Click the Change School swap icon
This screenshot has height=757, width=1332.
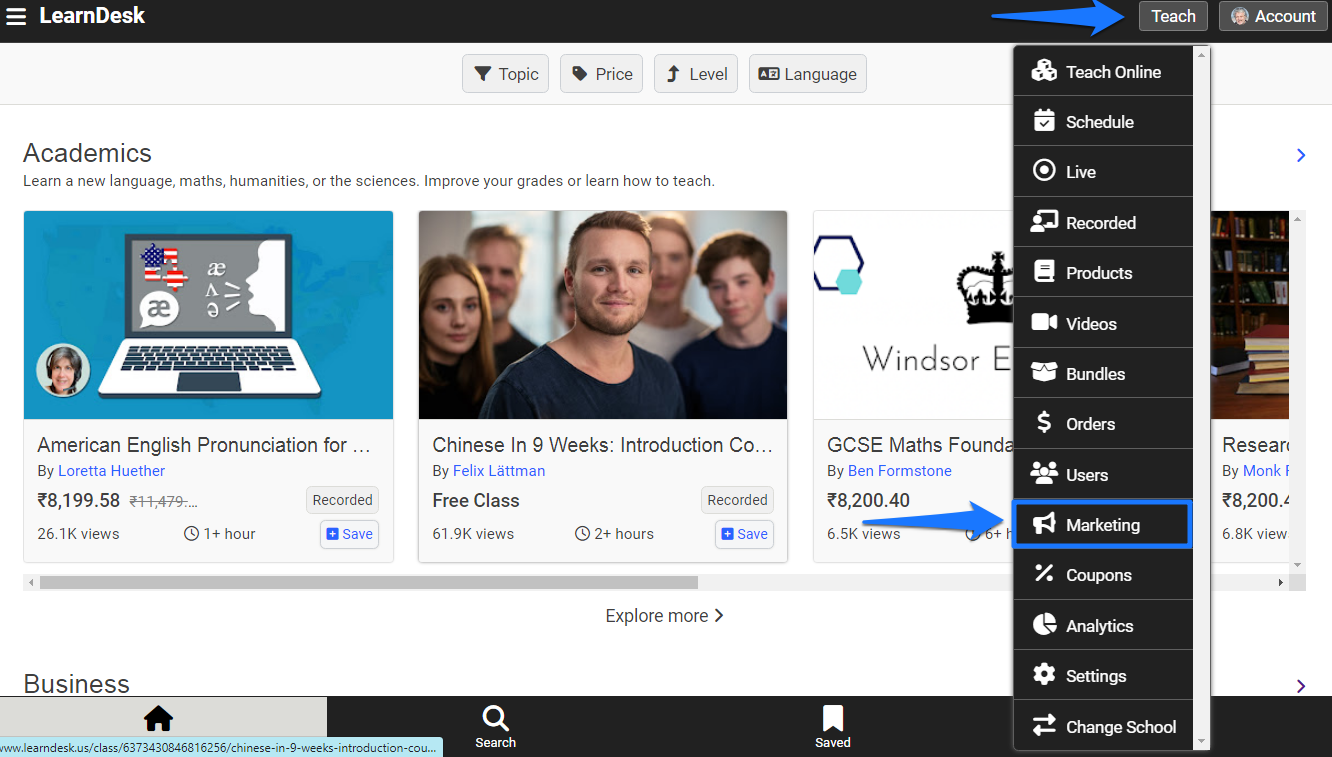pos(1044,726)
